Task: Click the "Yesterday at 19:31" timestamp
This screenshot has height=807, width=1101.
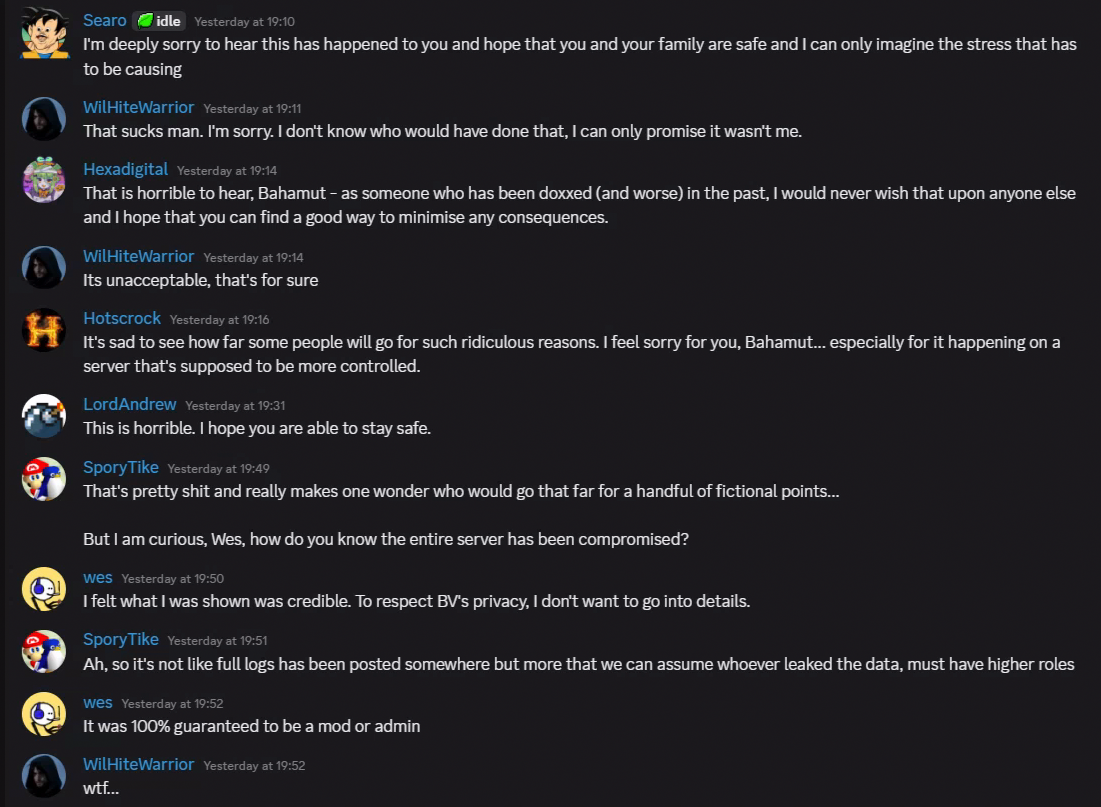Action: [x=235, y=406]
